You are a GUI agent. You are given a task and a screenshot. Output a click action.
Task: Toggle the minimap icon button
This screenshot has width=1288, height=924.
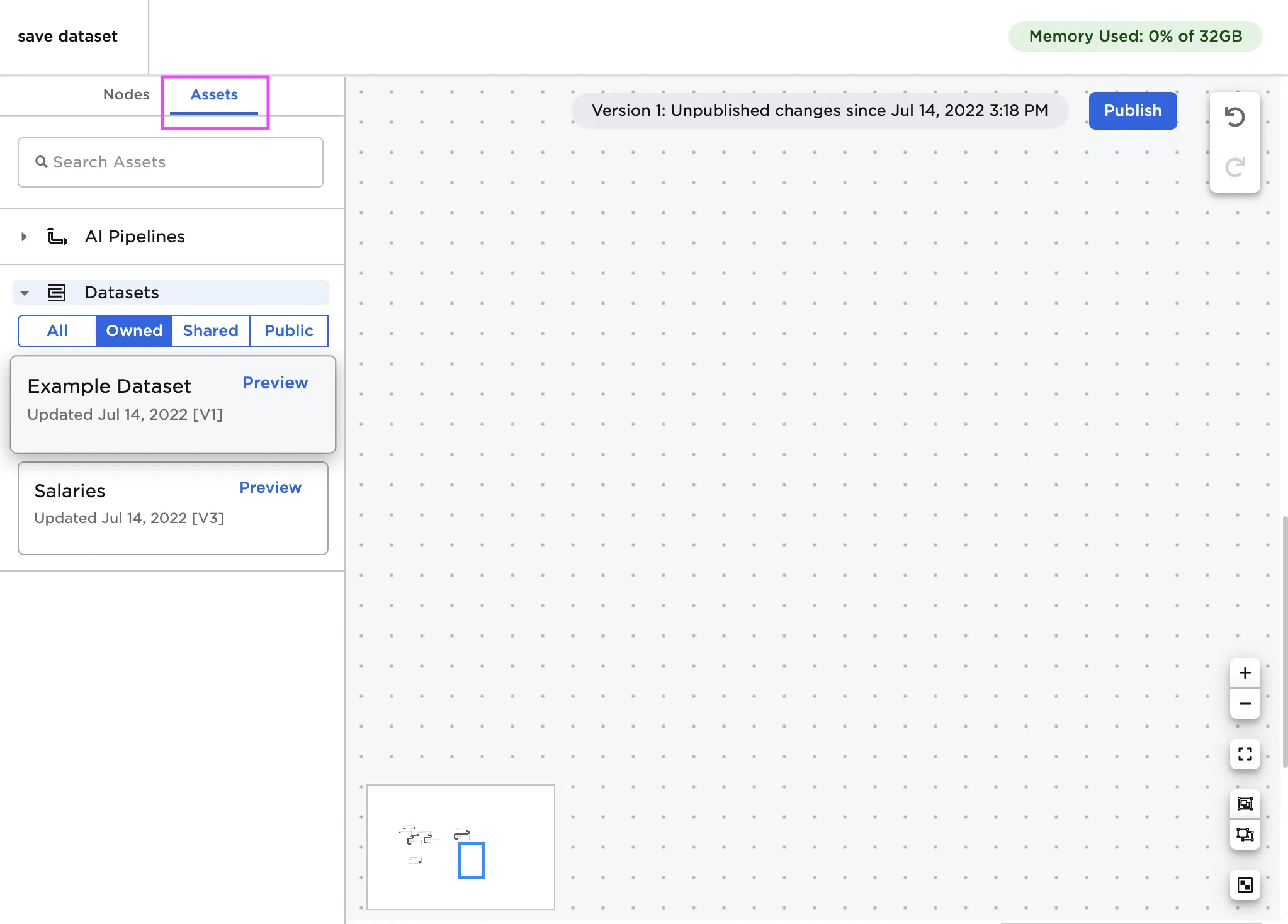point(1245,885)
